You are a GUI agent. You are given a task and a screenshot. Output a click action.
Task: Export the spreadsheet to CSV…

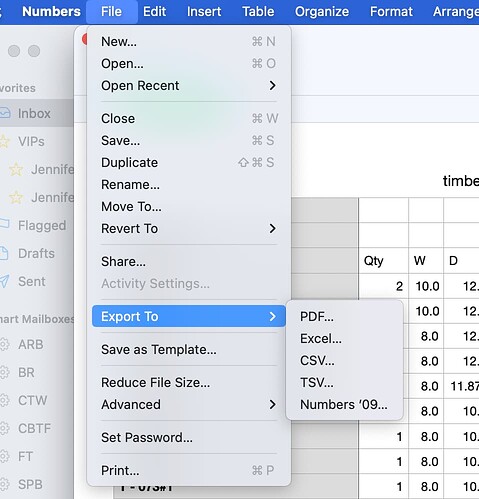pos(345,361)
